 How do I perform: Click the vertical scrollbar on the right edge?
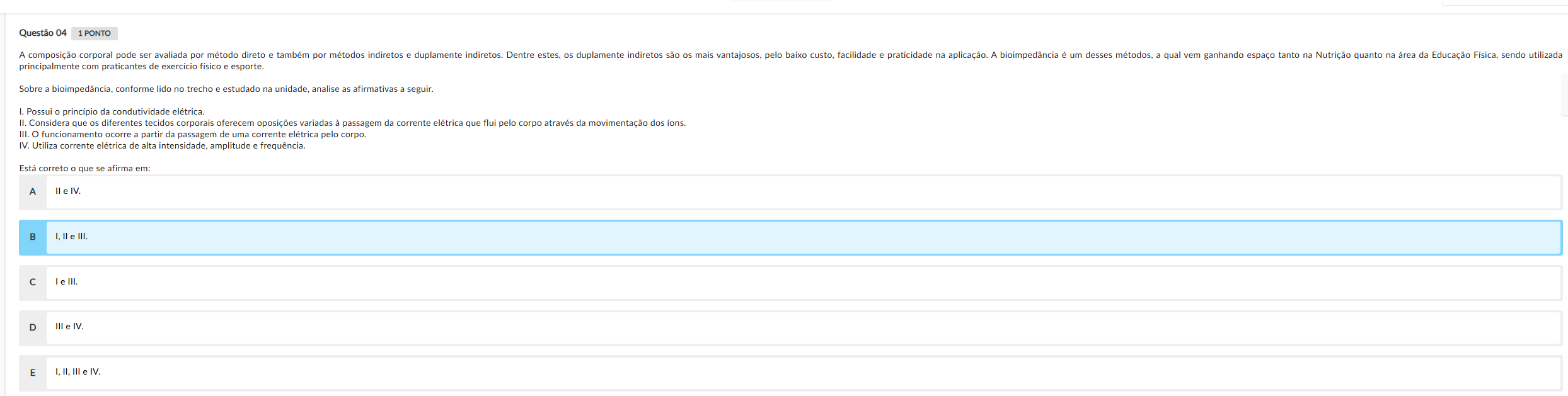click(1564, 94)
